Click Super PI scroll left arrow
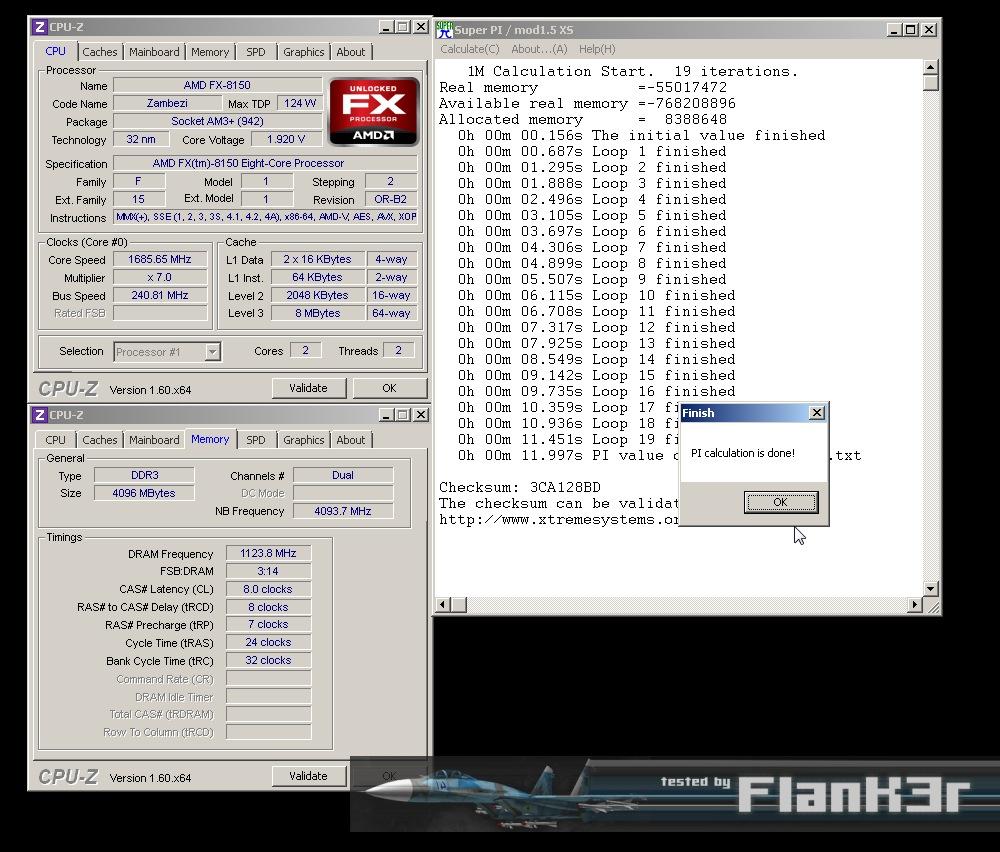 pyautogui.click(x=444, y=604)
